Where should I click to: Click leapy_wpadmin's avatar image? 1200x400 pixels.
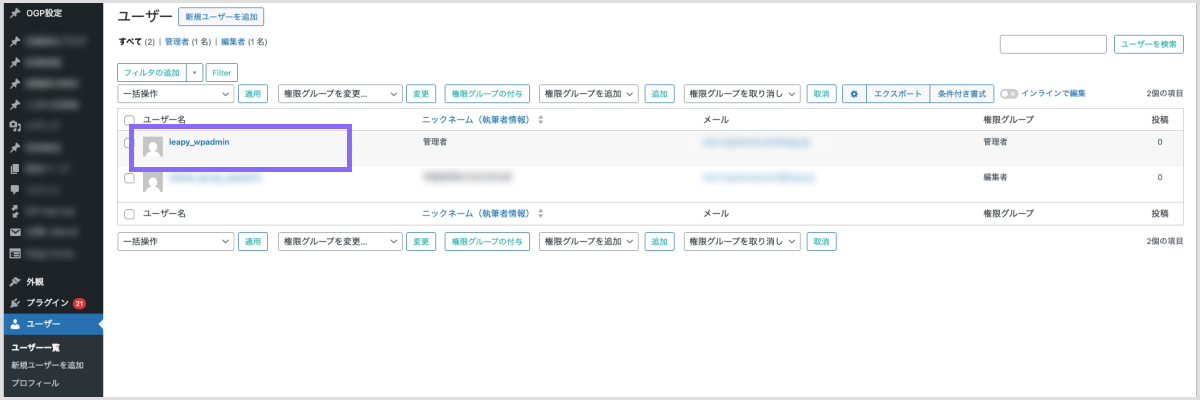(153, 146)
